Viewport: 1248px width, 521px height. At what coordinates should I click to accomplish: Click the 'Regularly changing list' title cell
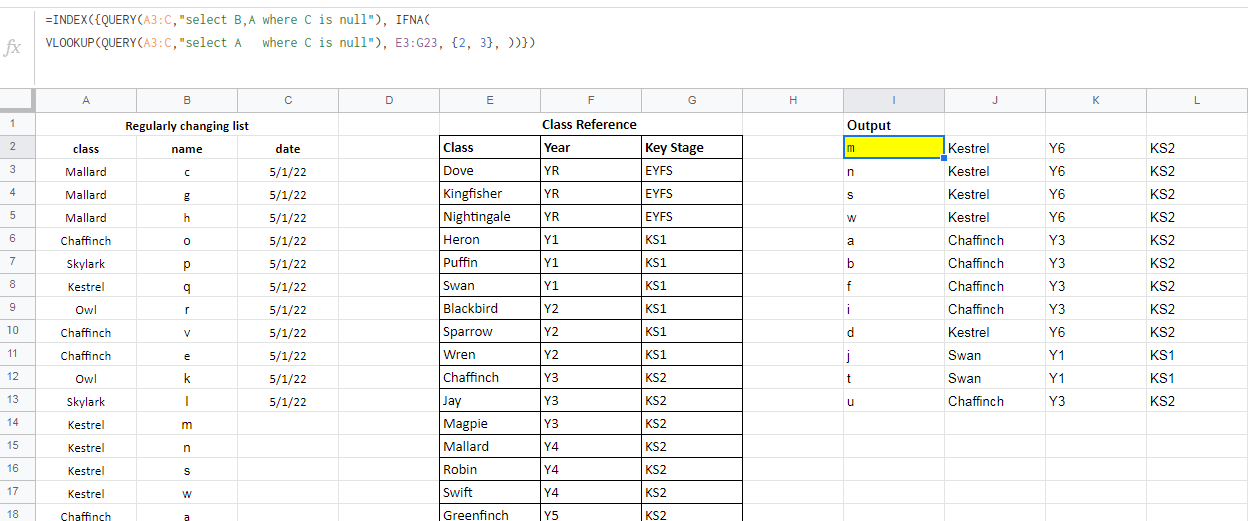187,125
